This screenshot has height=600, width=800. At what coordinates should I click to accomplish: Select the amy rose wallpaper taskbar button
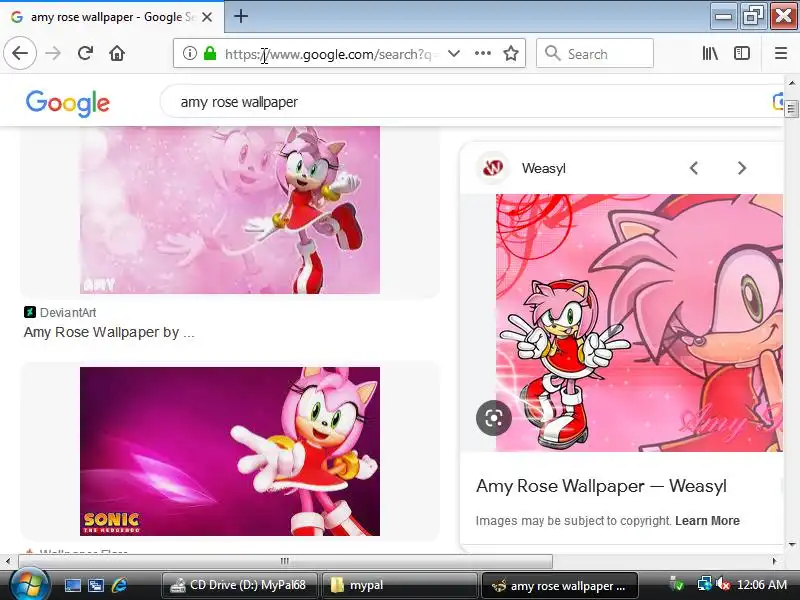pyautogui.click(x=560, y=585)
